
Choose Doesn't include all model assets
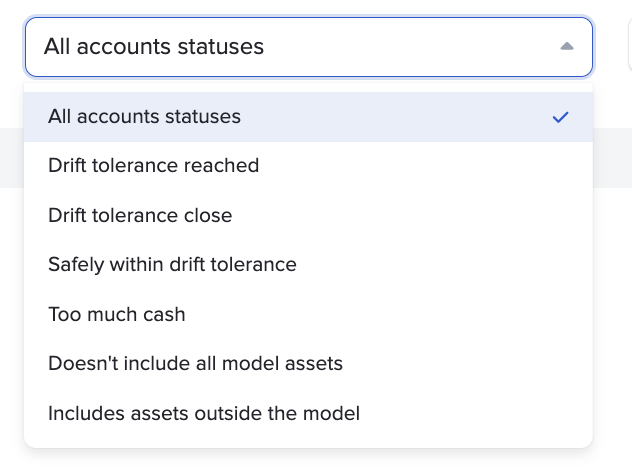click(195, 364)
